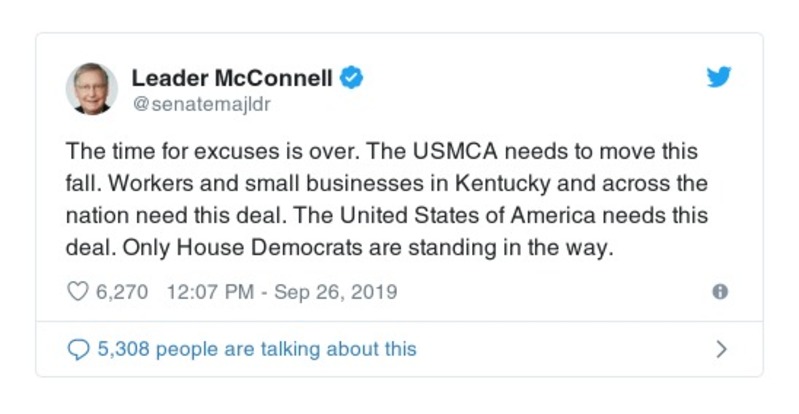The height and width of the screenshot is (414, 799).
Task: Like the tweet with the heart icon
Action: 77,292
